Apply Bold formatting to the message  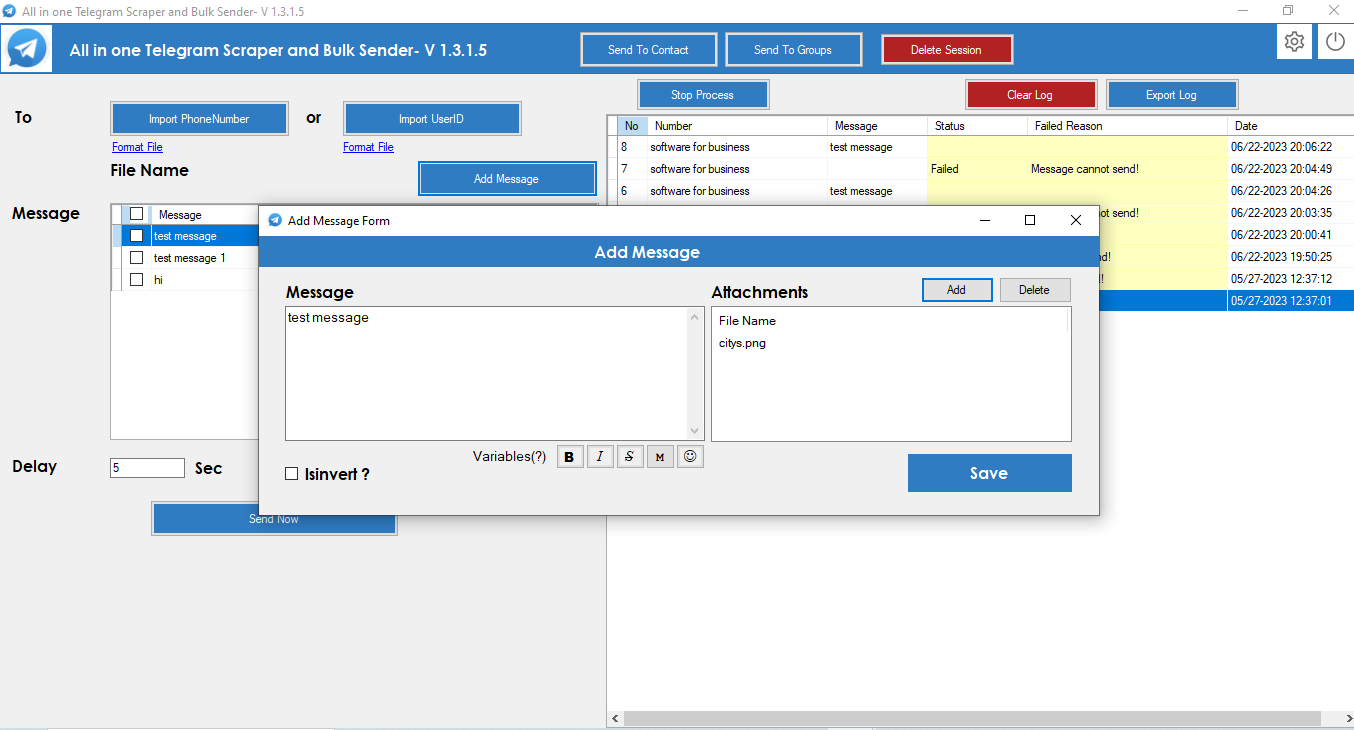pyautogui.click(x=569, y=456)
